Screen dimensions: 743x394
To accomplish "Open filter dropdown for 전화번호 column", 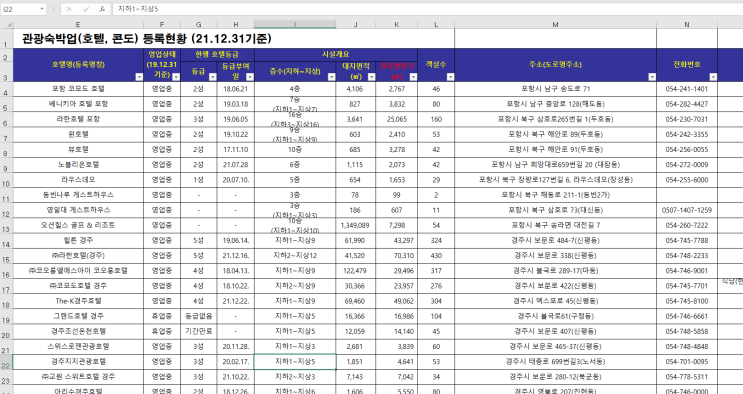I will pyautogui.click(x=713, y=77).
